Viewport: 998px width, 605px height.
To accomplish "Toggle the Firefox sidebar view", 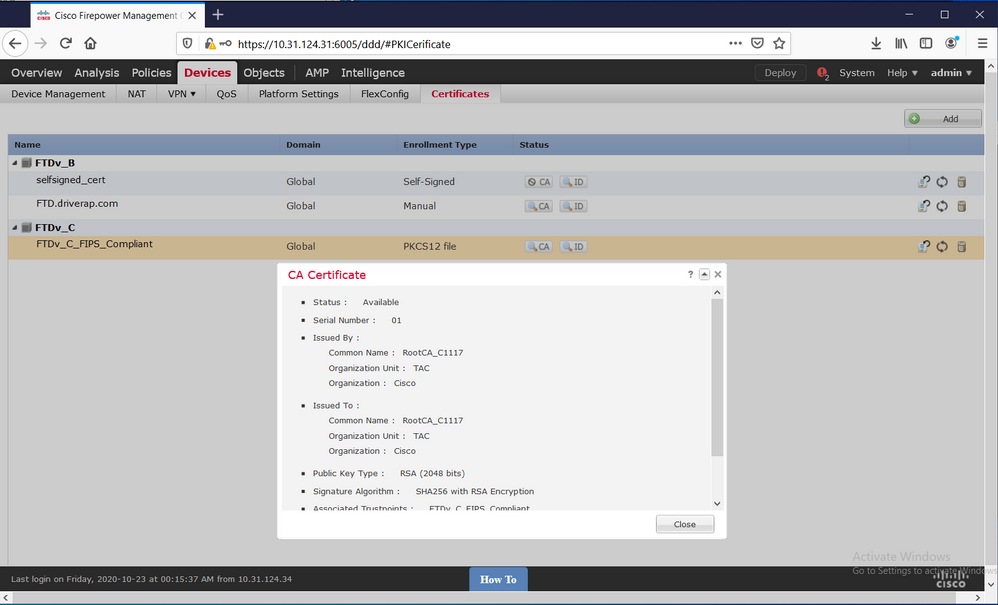I will point(926,43).
